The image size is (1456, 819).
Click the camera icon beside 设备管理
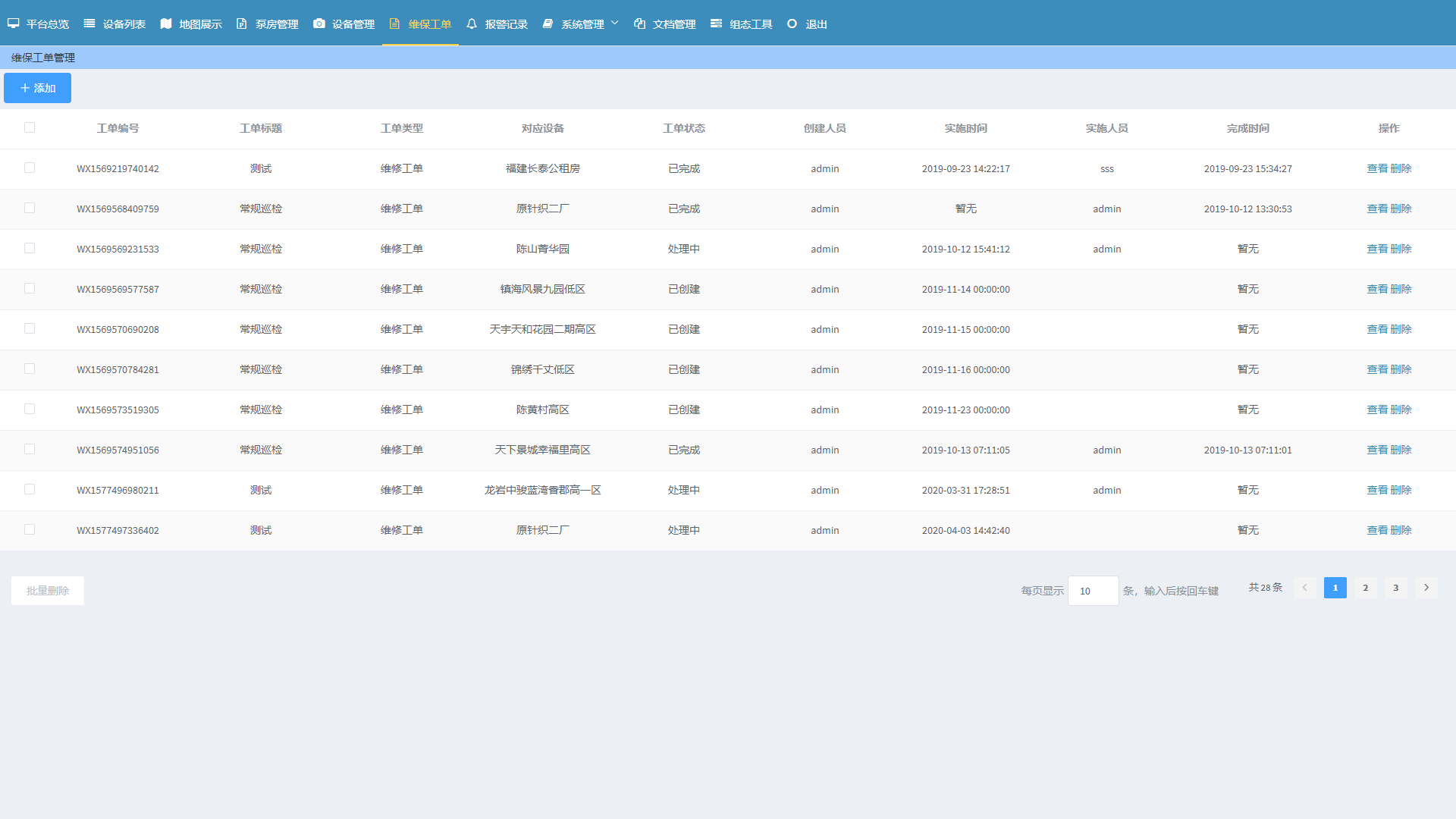pos(319,24)
